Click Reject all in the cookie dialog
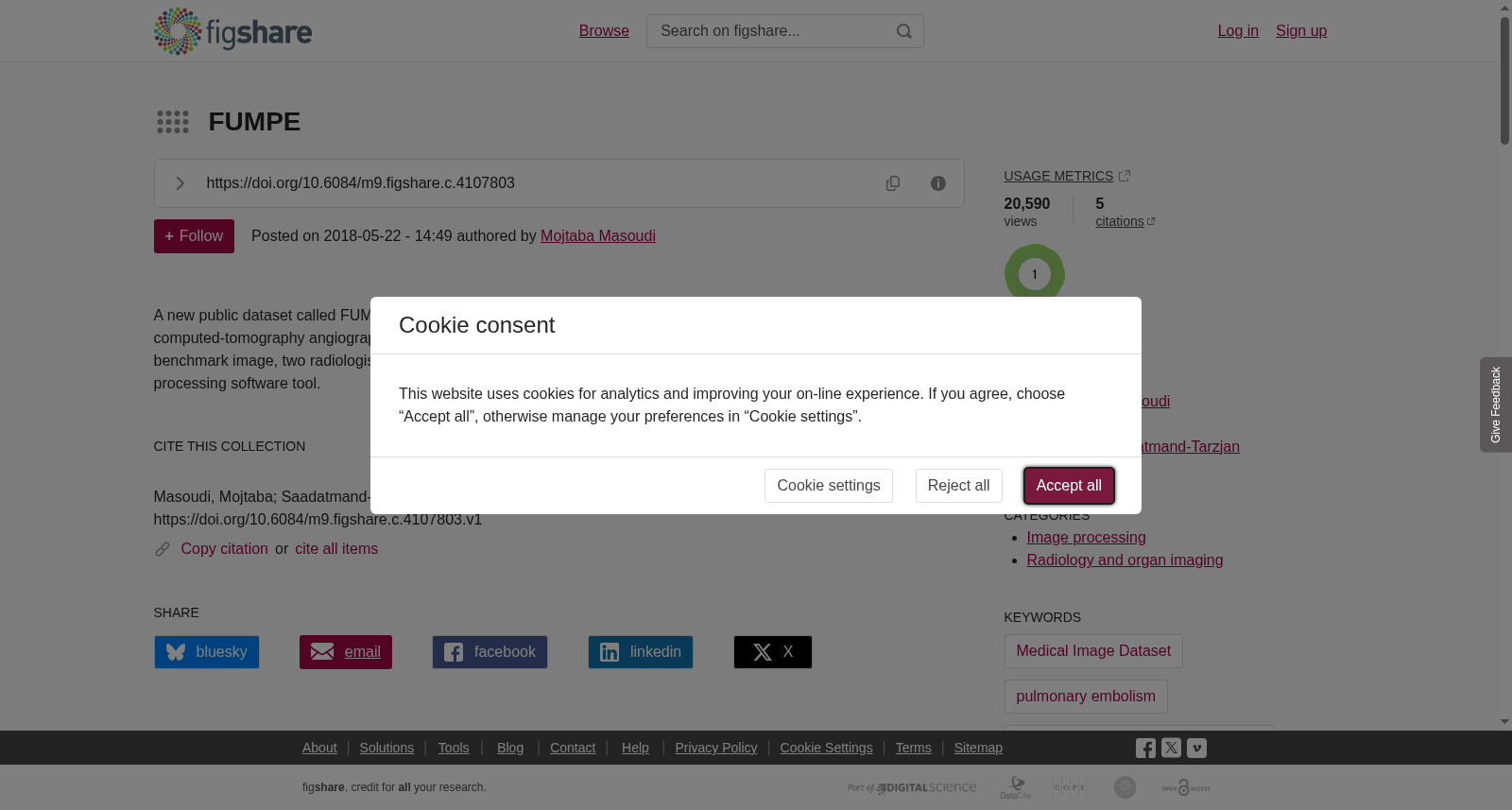Image resolution: width=1512 pixels, height=810 pixels. (959, 486)
